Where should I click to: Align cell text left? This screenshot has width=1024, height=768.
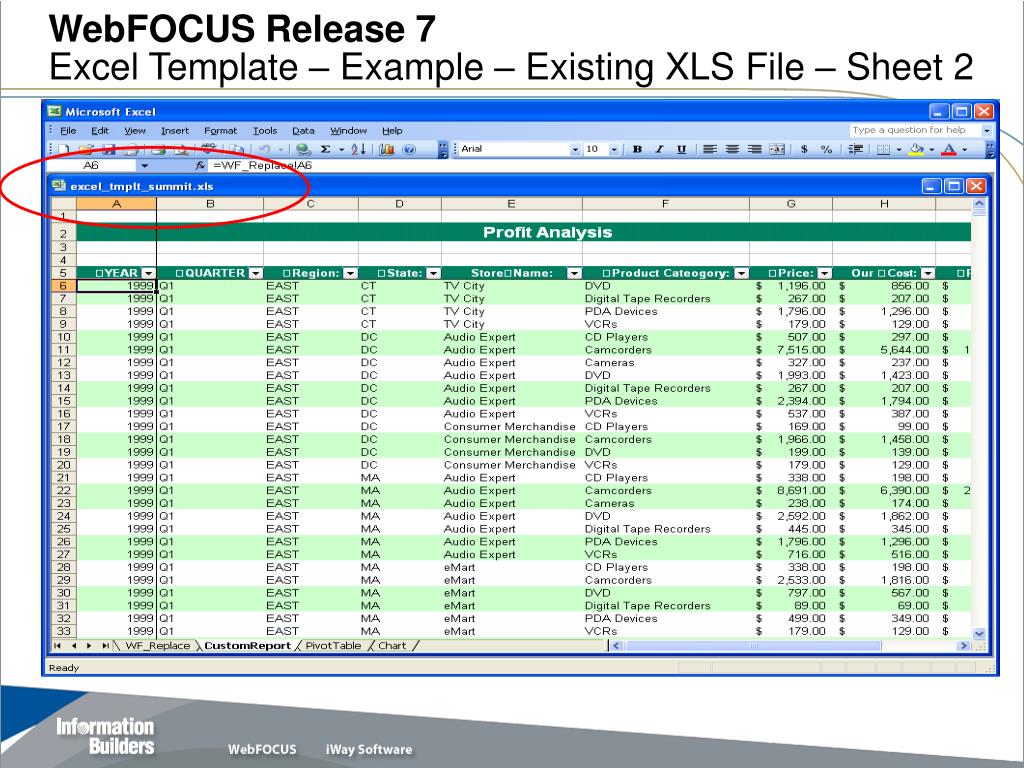tap(710, 150)
